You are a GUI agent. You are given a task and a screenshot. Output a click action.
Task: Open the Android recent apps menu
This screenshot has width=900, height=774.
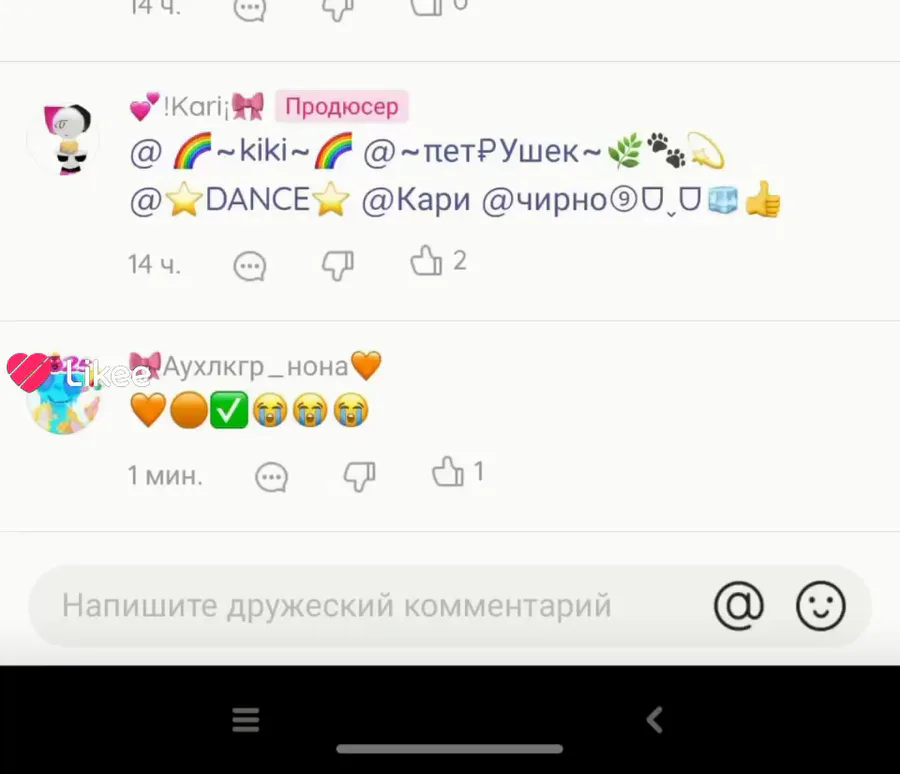pyautogui.click(x=246, y=719)
